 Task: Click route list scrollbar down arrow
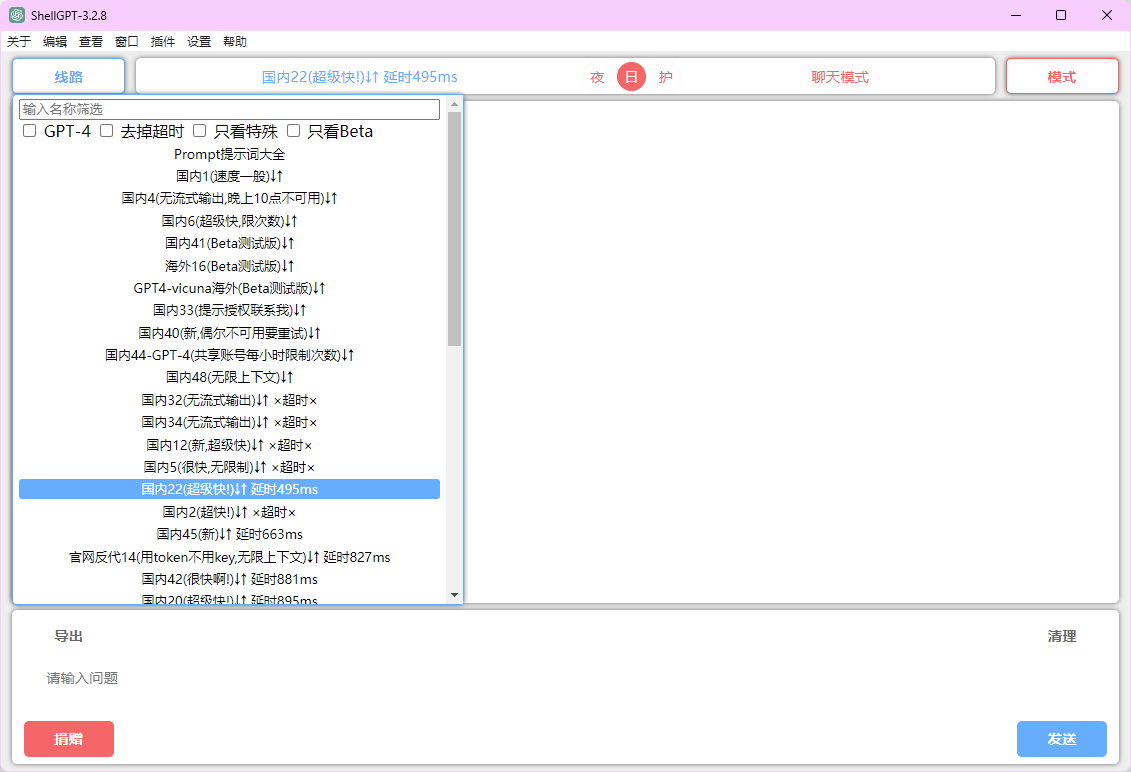pyautogui.click(x=454, y=595)
